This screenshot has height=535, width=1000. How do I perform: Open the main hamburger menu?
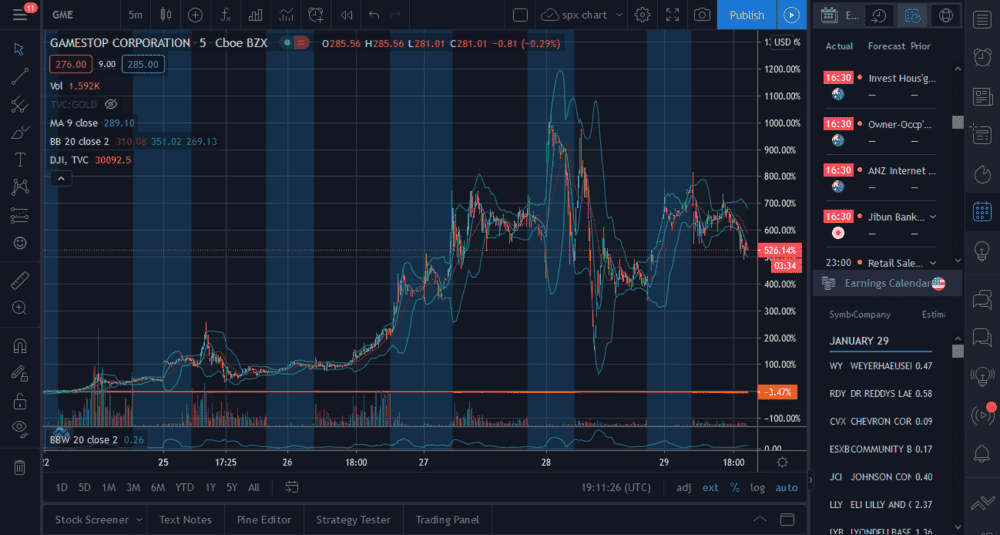[x=20, y=15]
